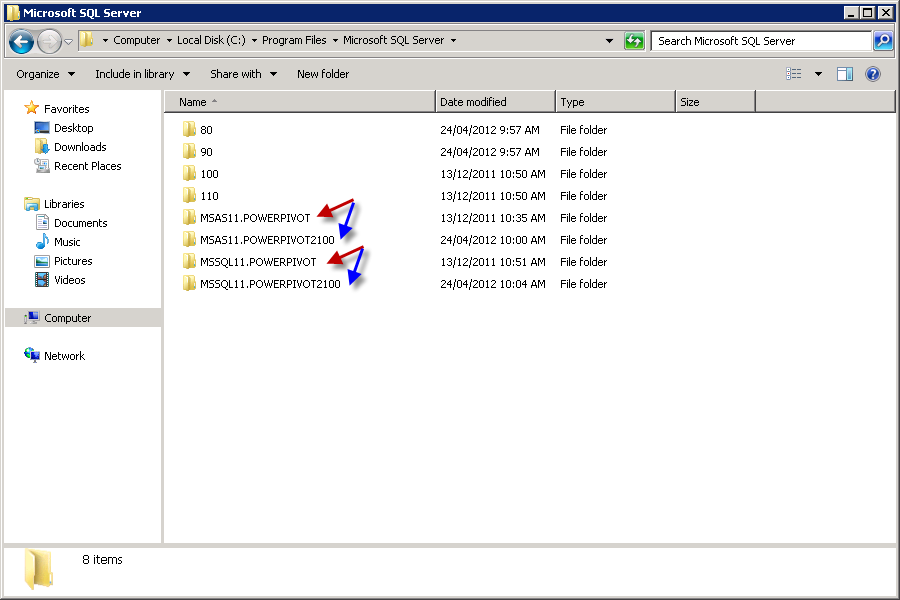
Task: Open recent pages dropdown beside Forward arrow
Action: click(68, 41)
